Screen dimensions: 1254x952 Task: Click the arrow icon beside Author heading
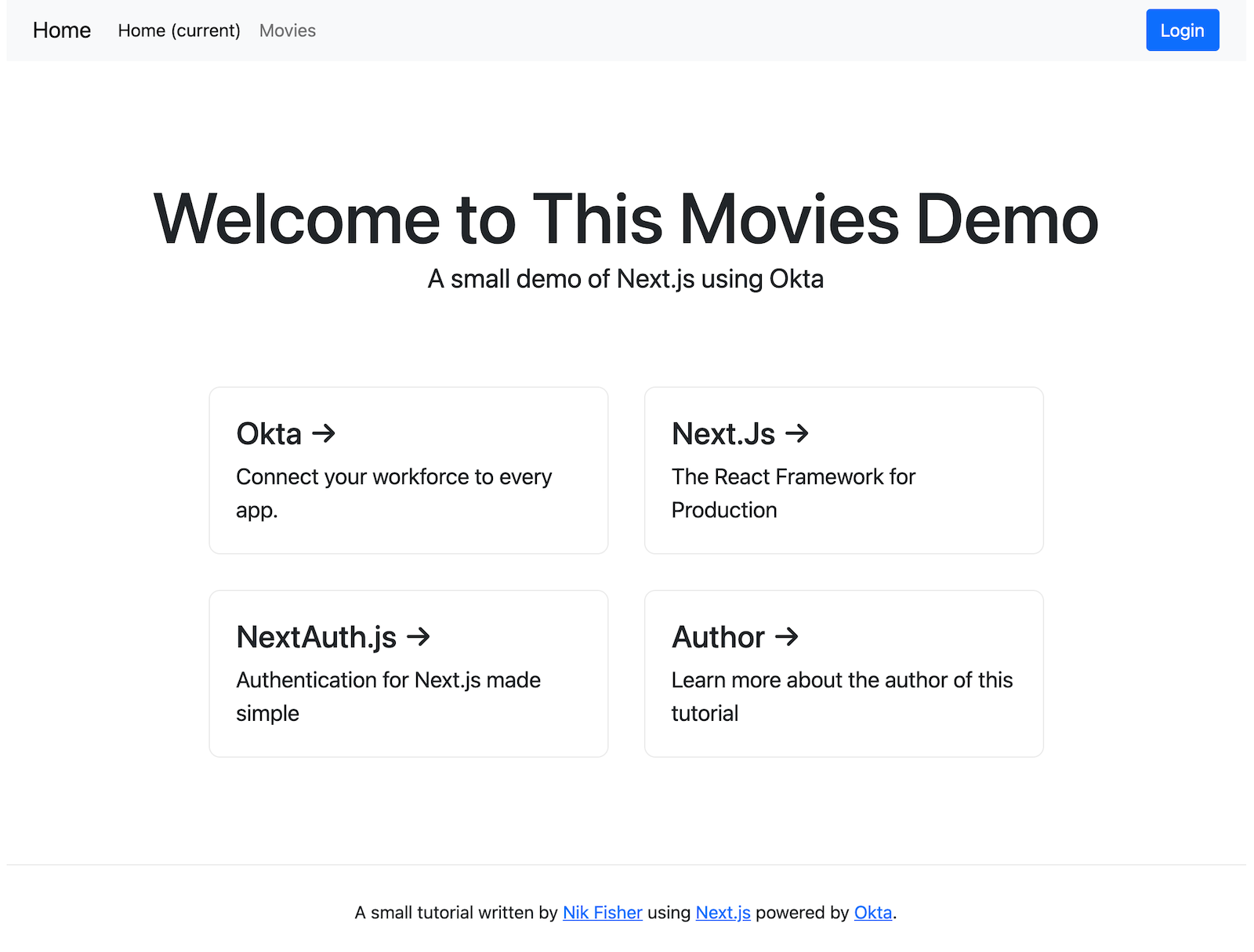787,636
